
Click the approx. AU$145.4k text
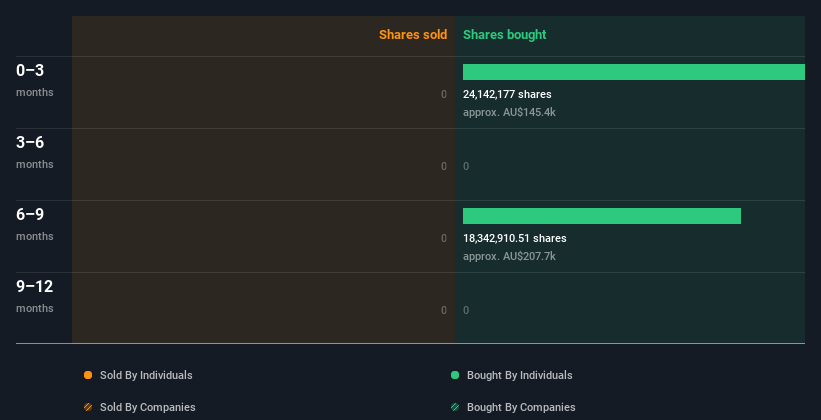point(509,112)
